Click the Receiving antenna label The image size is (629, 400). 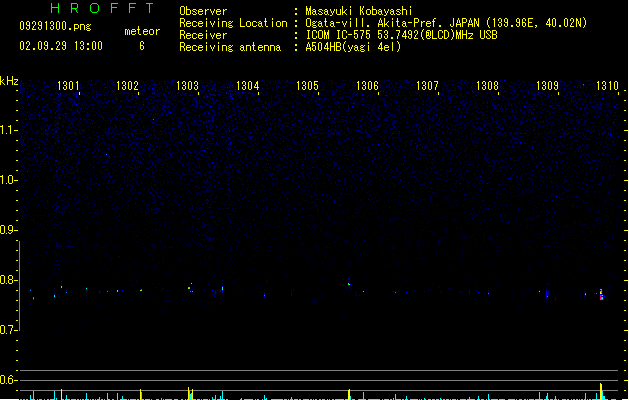click(x=230, y=47)
